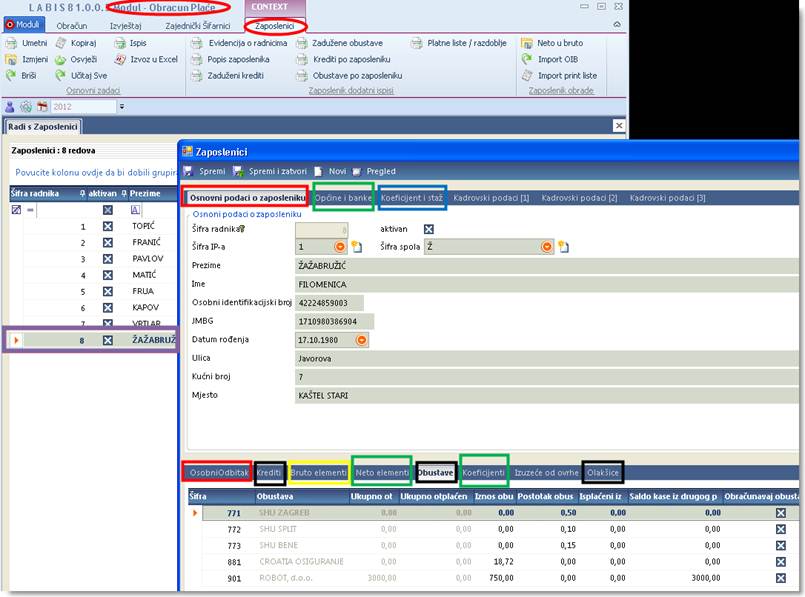This screenshot has height=597, width=805.
Task: Collapse the ribbon using the chevron
Action: (617, 25)
